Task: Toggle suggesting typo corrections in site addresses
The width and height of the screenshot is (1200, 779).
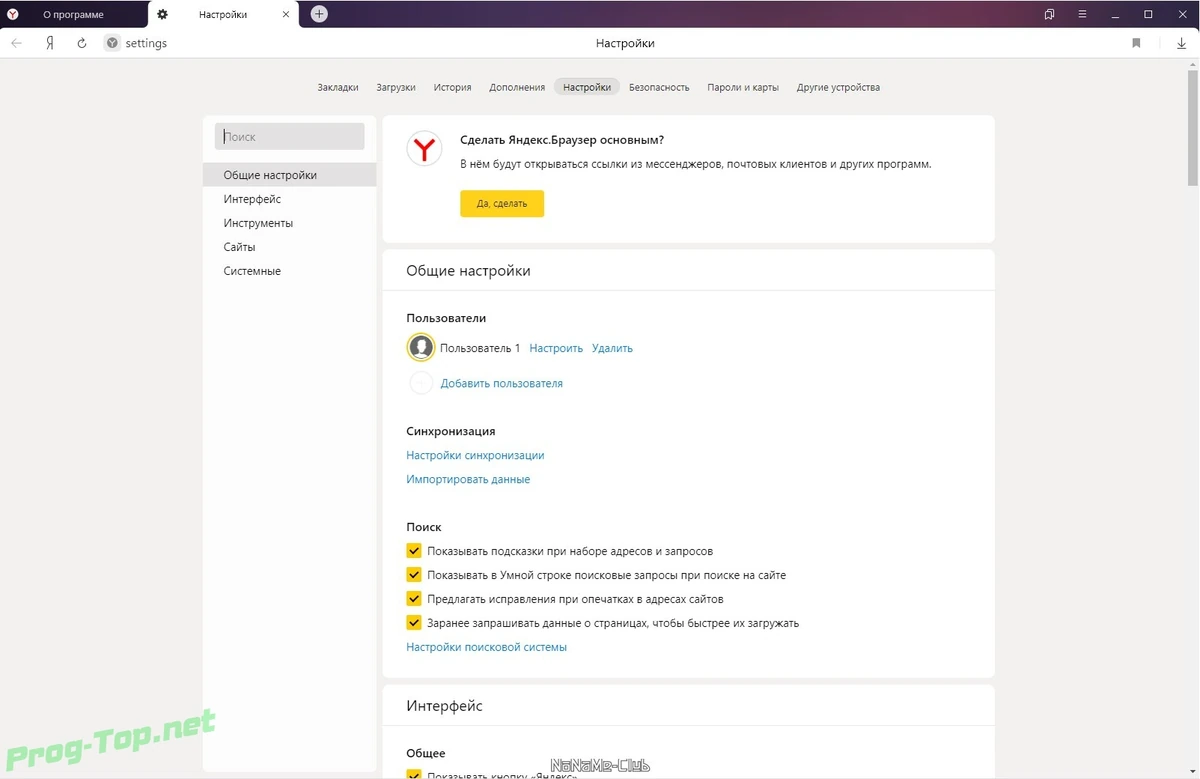Action: (414, 599)
